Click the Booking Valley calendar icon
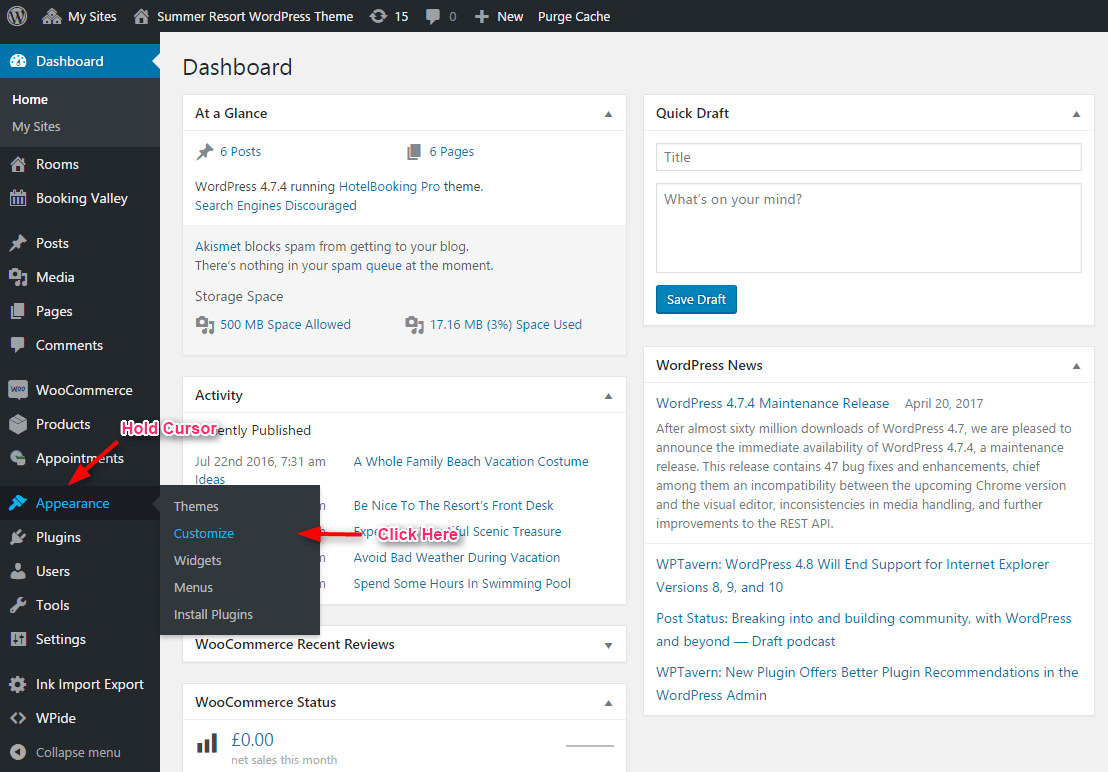Screen dimensions: 1108x772 pos(18,198)
